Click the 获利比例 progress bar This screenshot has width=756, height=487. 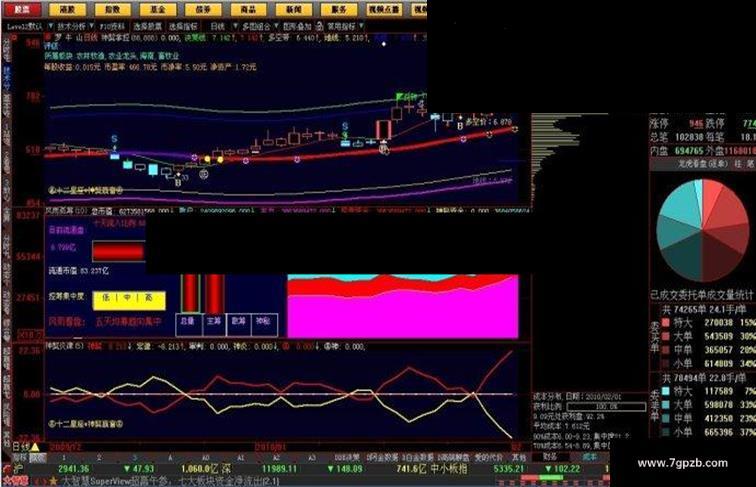[606, 407]
